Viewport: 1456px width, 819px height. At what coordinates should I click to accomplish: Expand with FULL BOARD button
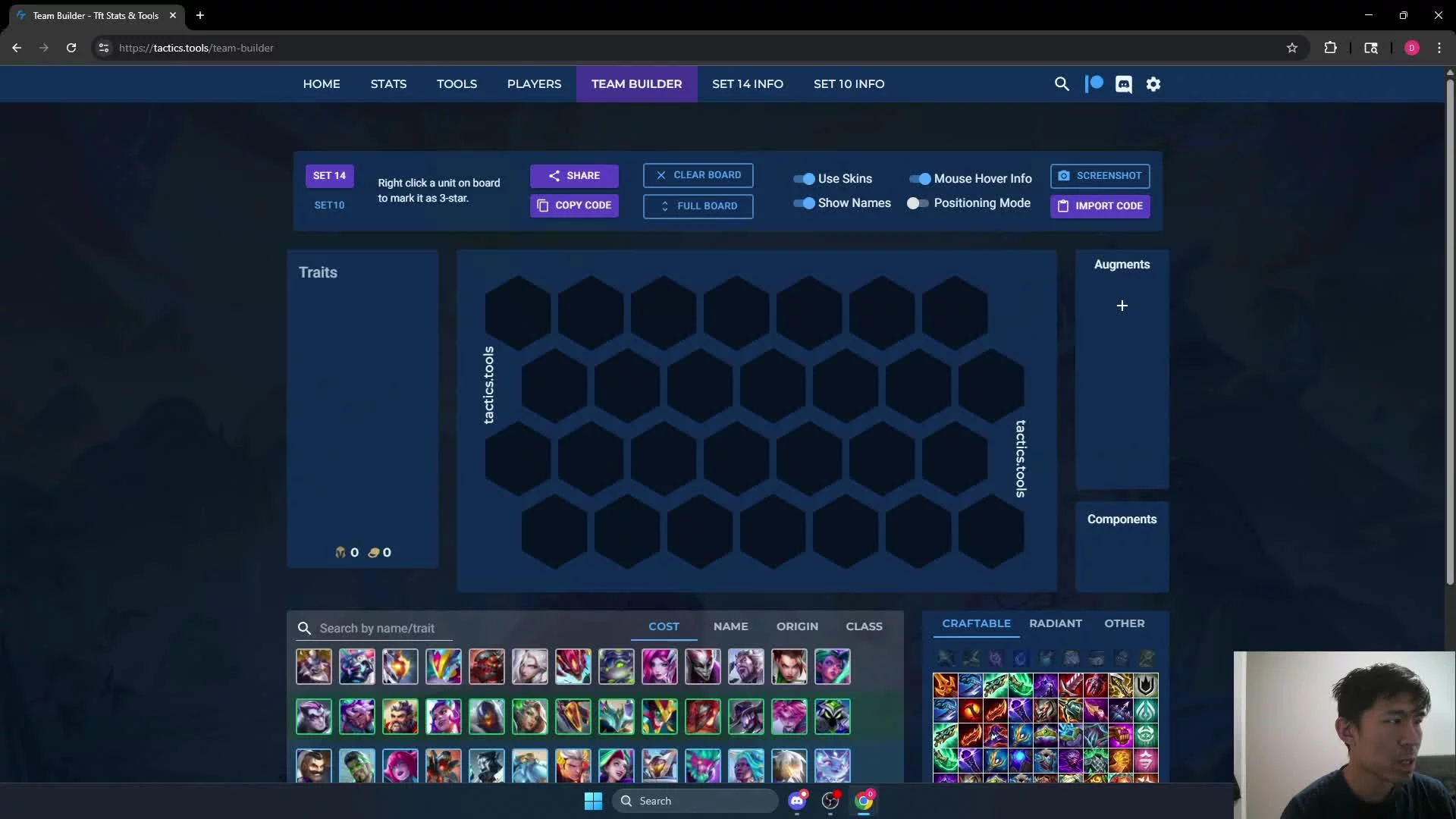(698, 206)
